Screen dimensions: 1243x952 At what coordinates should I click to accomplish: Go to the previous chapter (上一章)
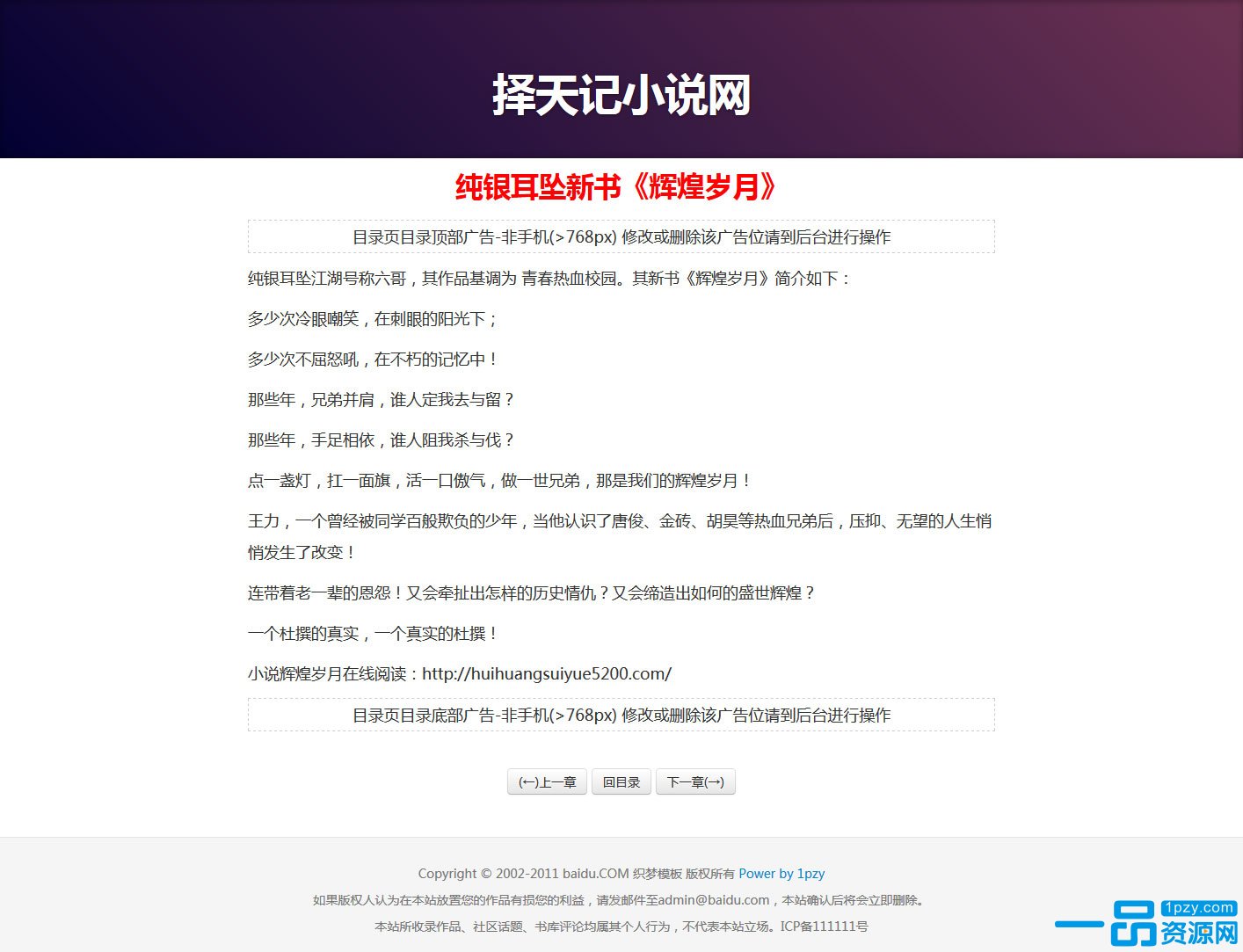(x=547, y=781)
